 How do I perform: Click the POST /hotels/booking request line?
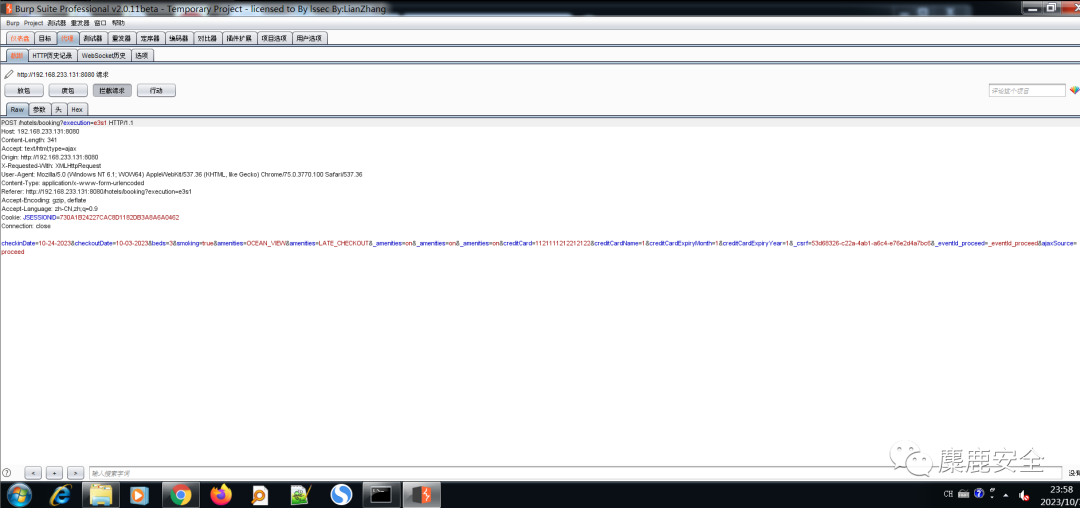68,123
